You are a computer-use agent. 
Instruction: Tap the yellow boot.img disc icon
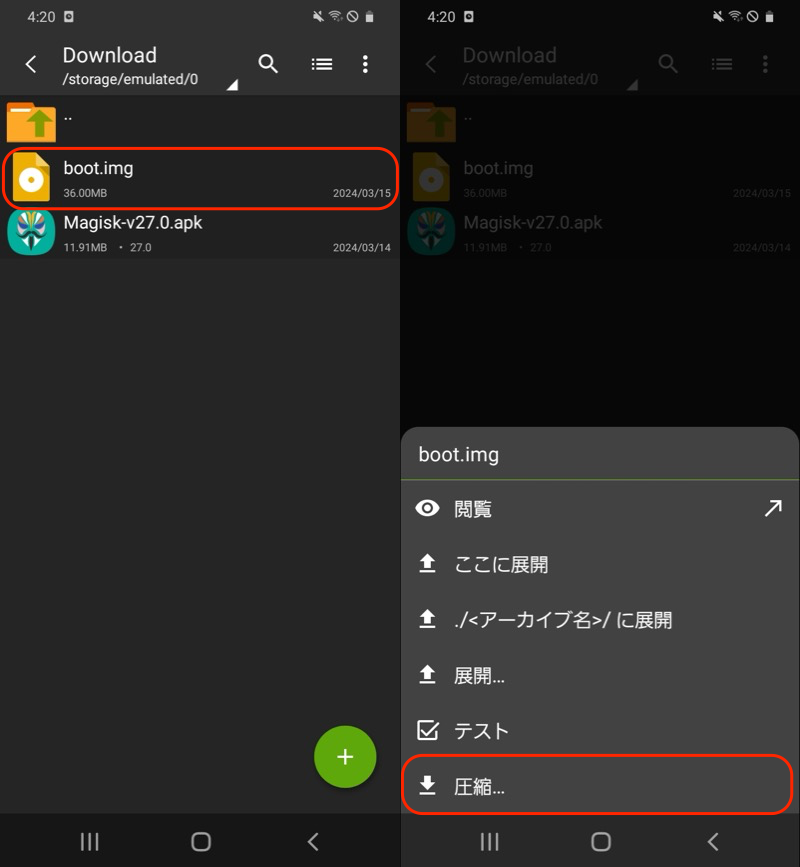point(31,178)
